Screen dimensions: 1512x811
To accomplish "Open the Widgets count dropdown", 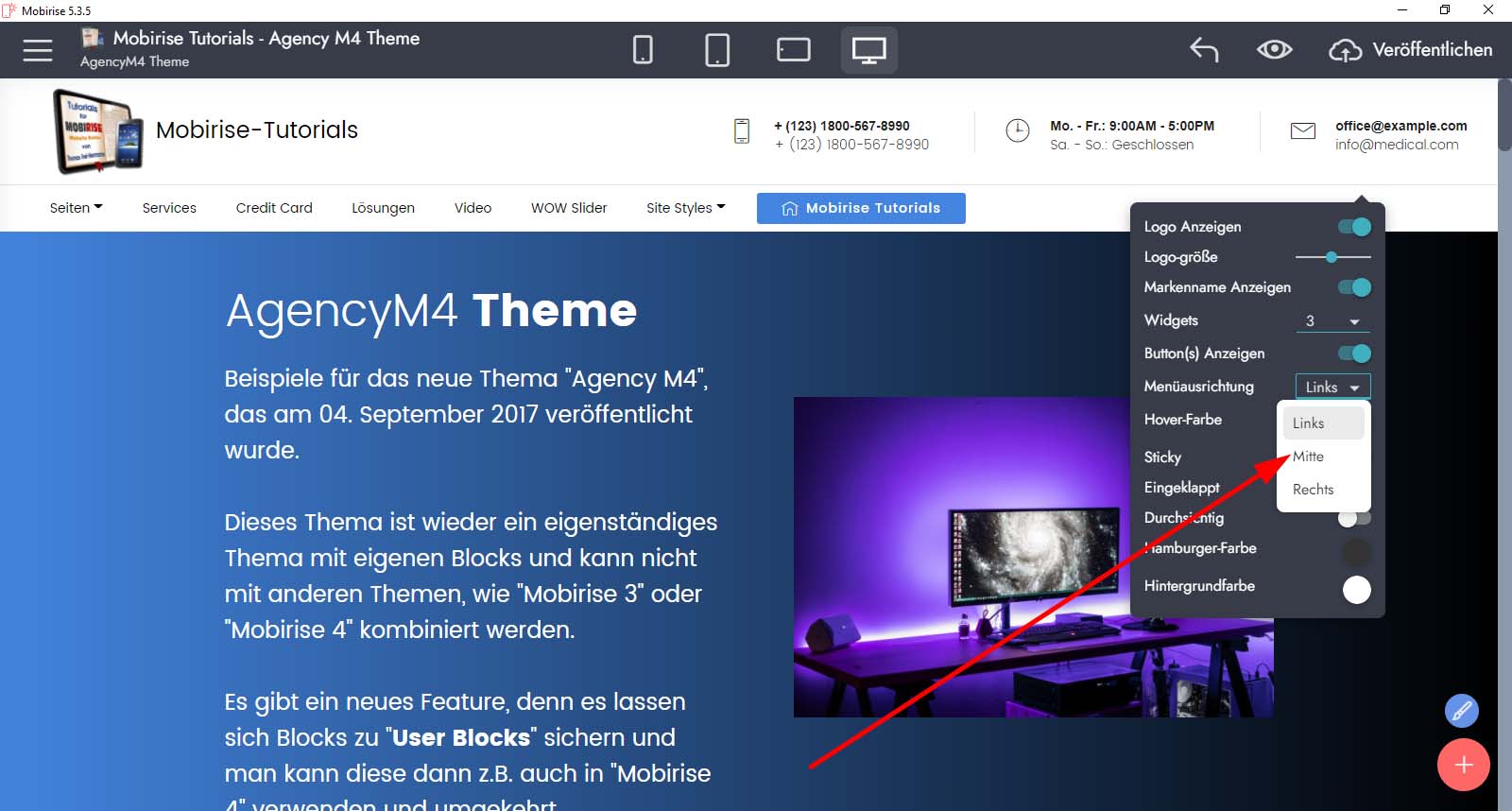I will (x=1332, y=321).
